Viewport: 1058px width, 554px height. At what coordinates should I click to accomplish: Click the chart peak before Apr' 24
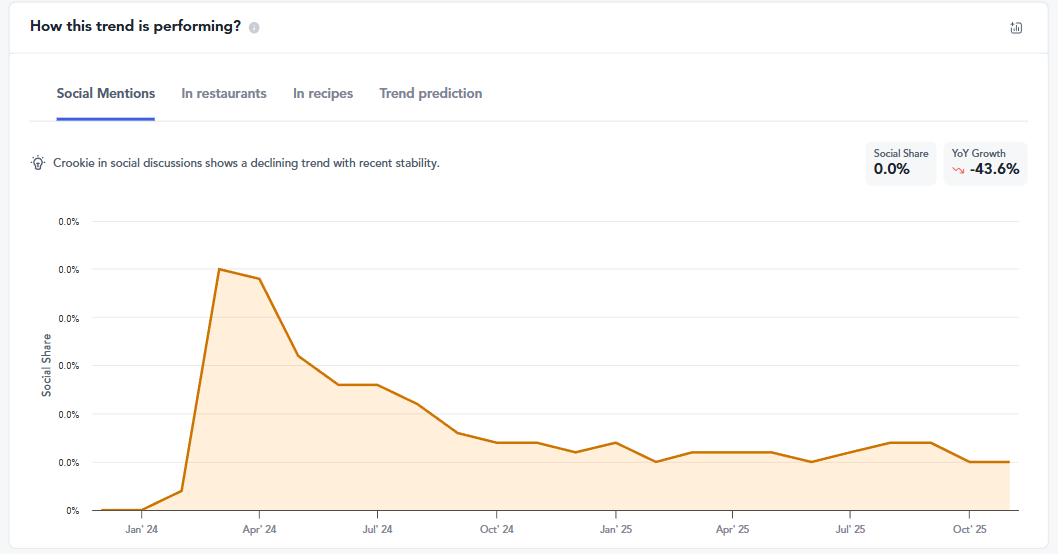coord(219,269)
